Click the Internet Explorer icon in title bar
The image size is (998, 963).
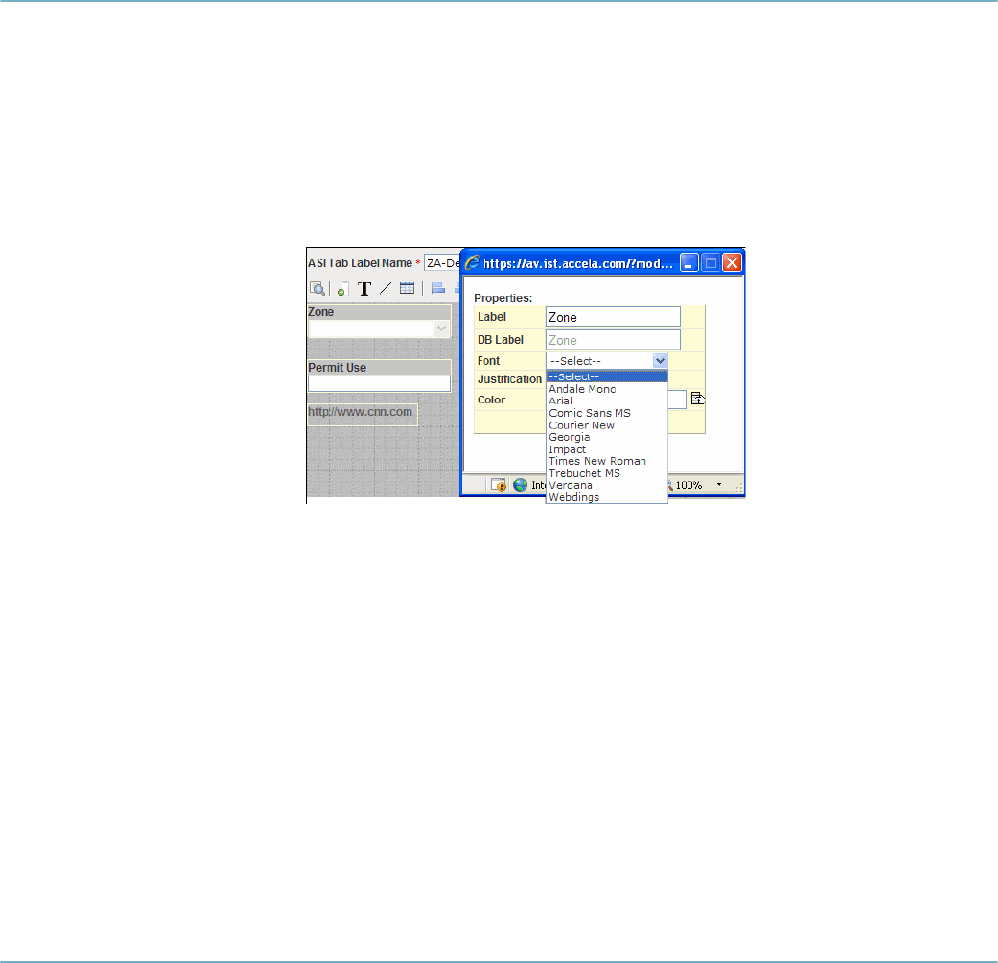point(472,263)
